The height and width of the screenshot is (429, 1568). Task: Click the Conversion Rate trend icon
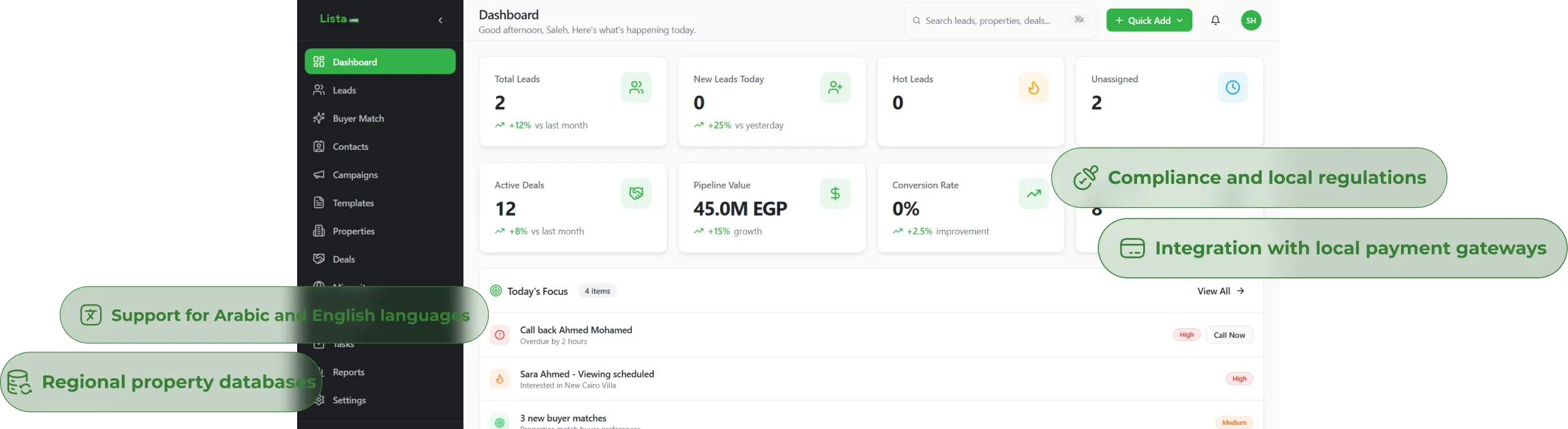(x=1034, y=194)
